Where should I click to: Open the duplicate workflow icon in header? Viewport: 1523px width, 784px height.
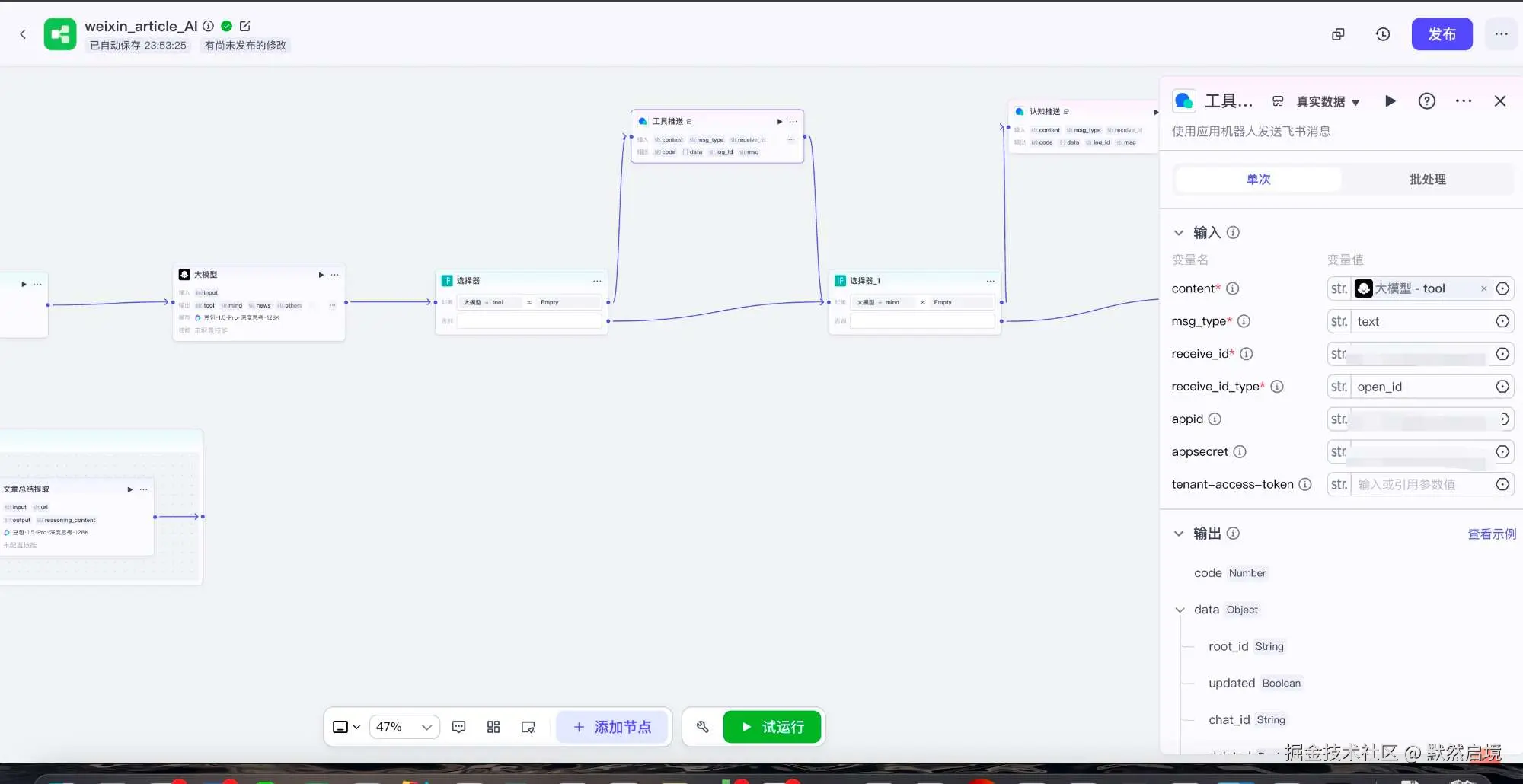(x=1338, y=34)
